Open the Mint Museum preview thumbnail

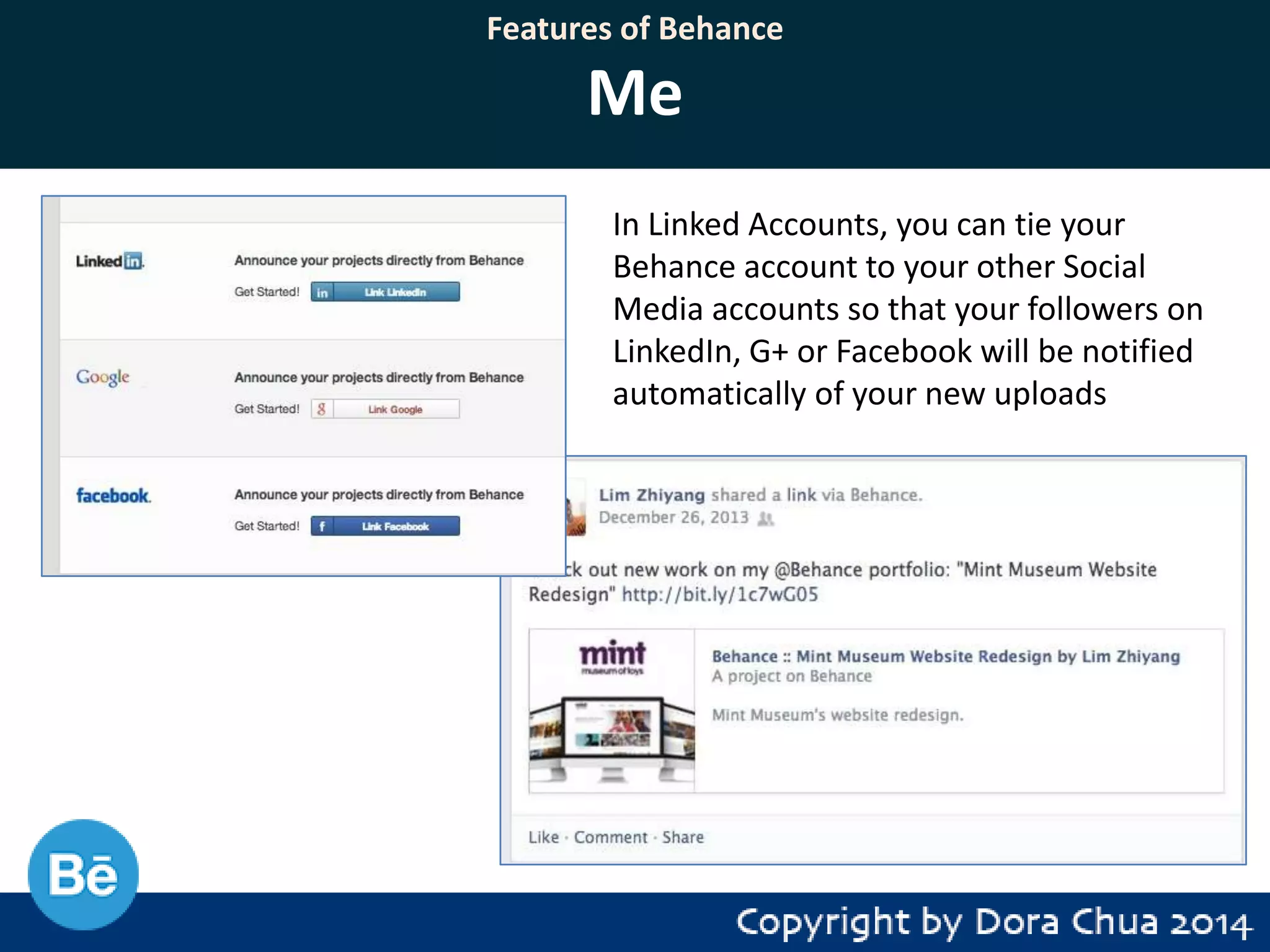point(612,711)
